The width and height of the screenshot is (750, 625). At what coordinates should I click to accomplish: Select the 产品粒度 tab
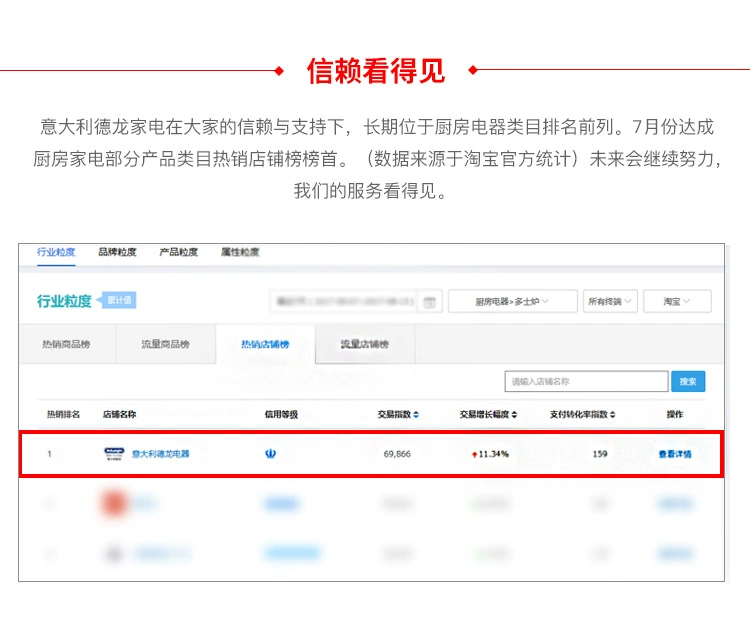pos(178,252)
